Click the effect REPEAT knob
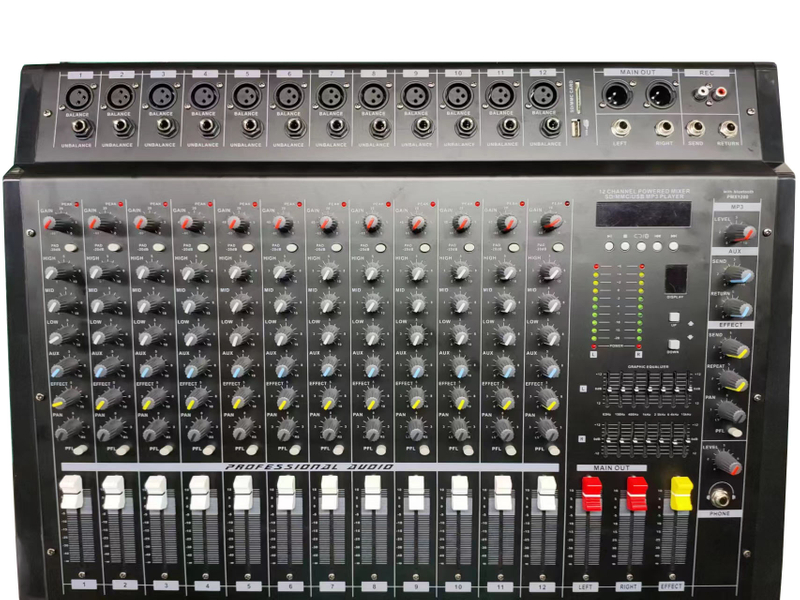 click(735, 380)
